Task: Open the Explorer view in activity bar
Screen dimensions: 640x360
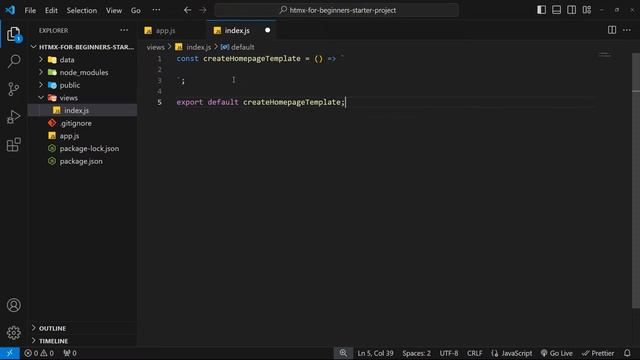Action: [13, 34]
